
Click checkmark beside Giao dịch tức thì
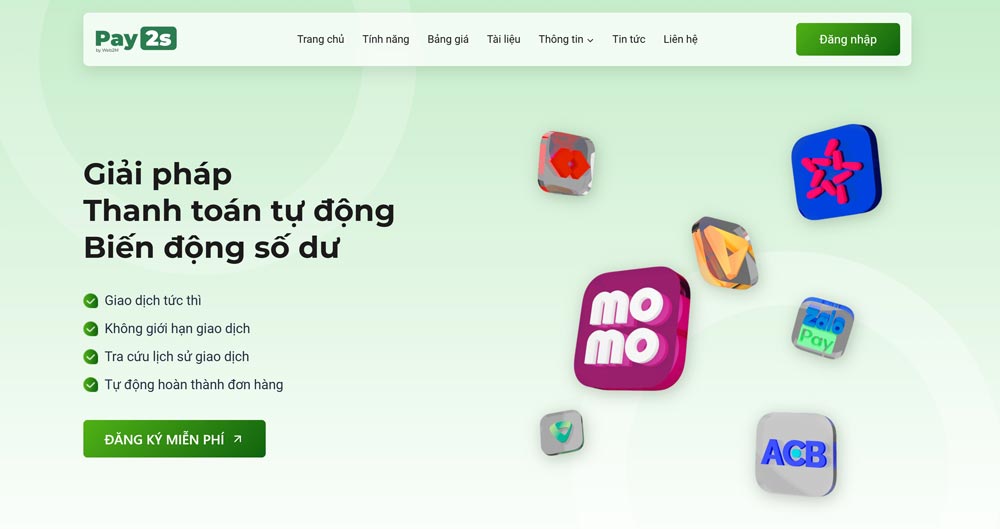pos(91,301)
